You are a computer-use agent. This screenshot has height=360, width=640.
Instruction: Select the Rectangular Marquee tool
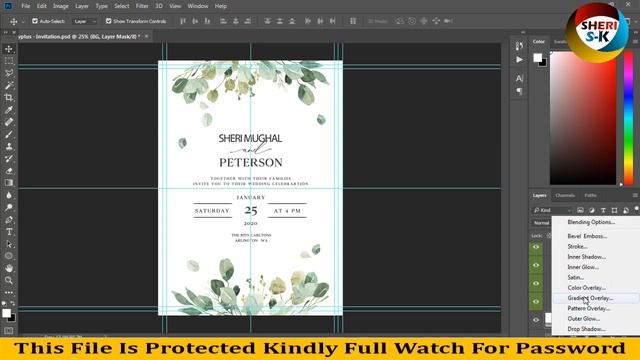[x=9, y=61]
